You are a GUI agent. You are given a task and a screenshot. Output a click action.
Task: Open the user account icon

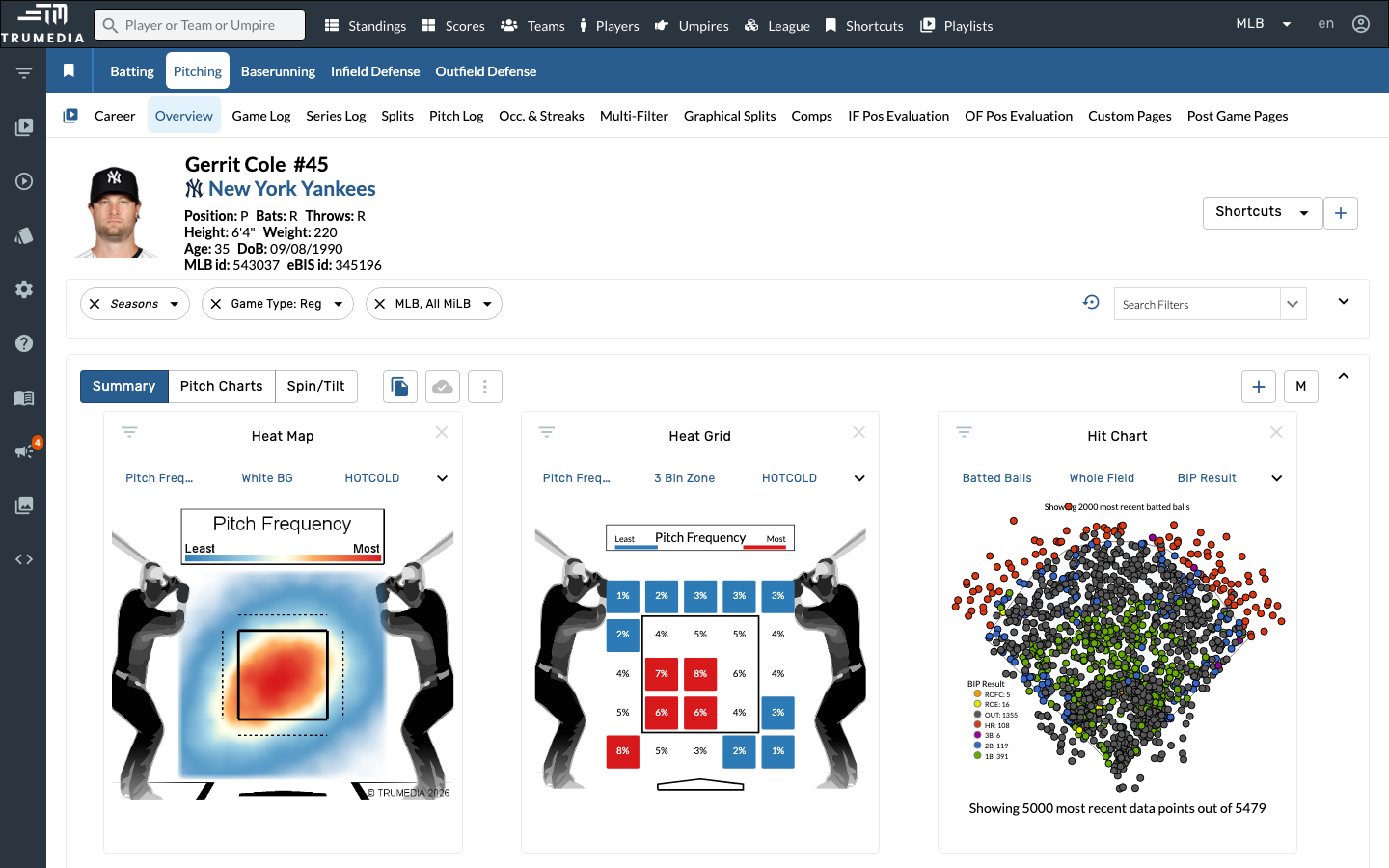[1361, 24]
